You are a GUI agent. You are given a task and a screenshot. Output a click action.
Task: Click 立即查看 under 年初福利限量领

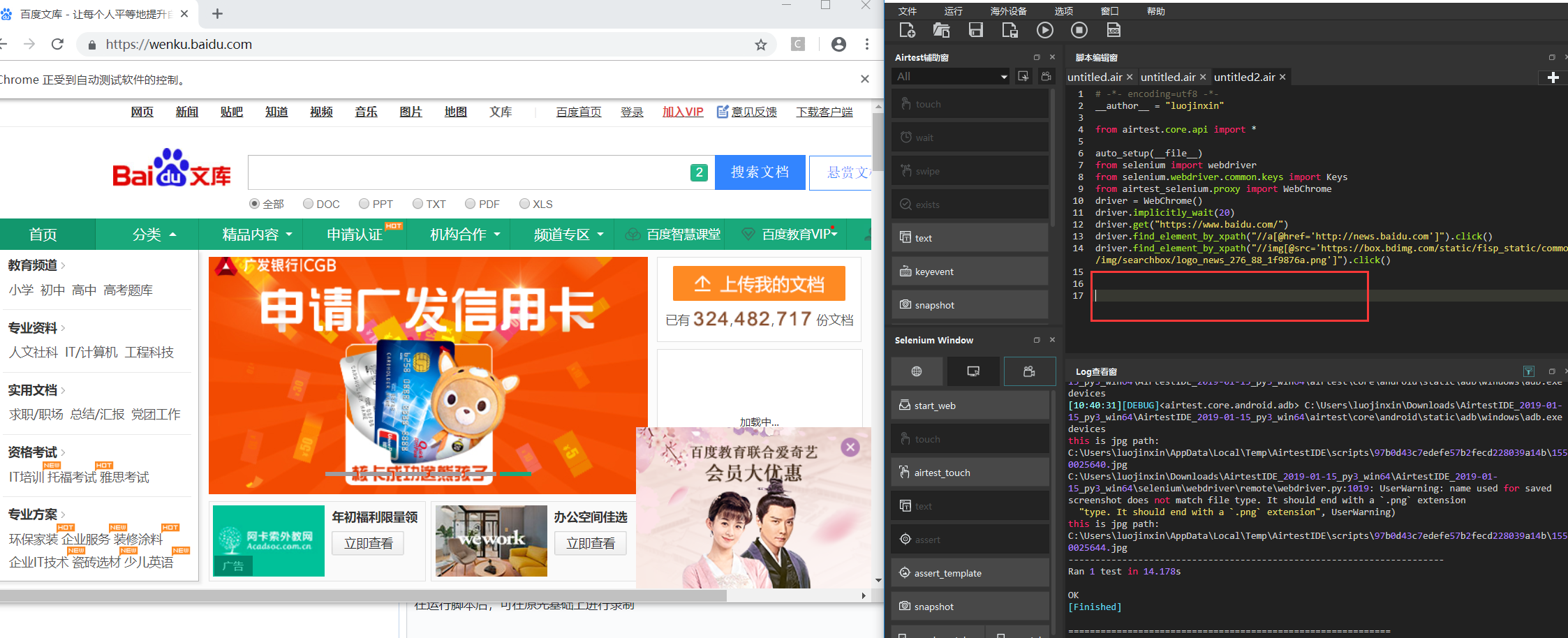369,543
